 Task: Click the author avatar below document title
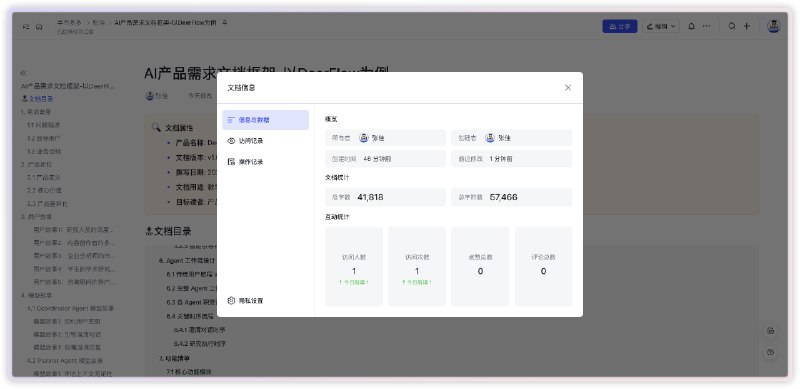point(150,95)
